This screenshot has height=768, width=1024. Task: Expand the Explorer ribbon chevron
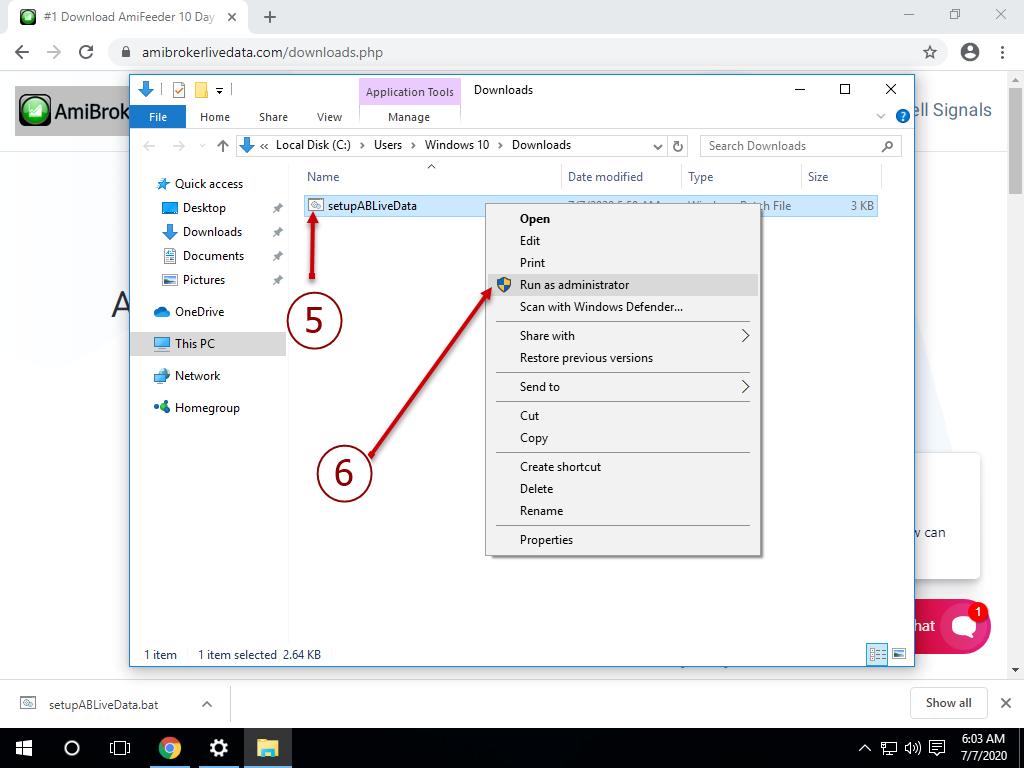(880, 116)
